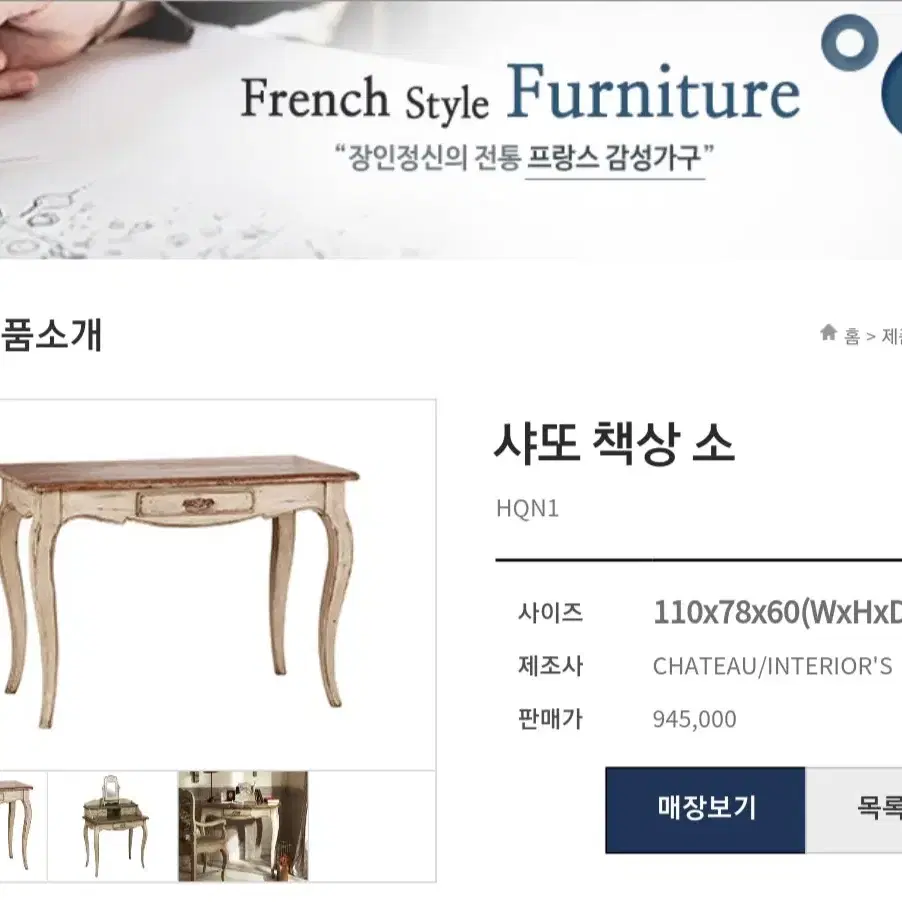902x902 pixels.
Task: Open the product breadcrumb link after 홈
Action: click(892, 335)
